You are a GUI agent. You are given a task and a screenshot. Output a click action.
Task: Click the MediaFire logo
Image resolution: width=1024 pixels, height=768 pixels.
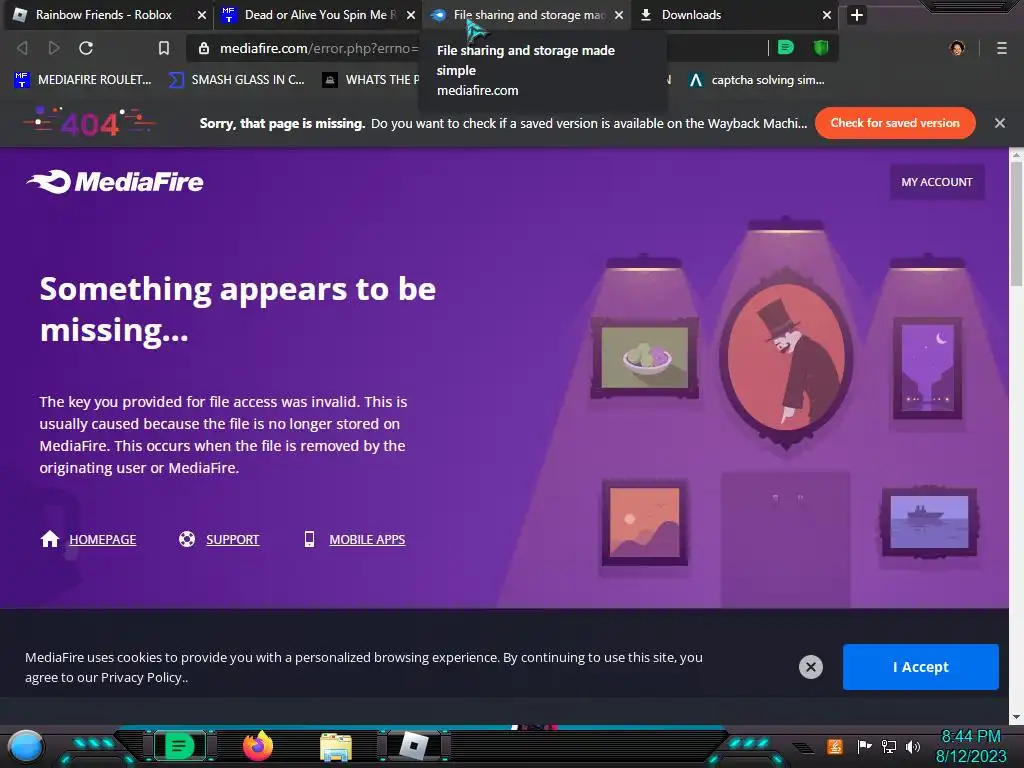[x=115, y=182]
